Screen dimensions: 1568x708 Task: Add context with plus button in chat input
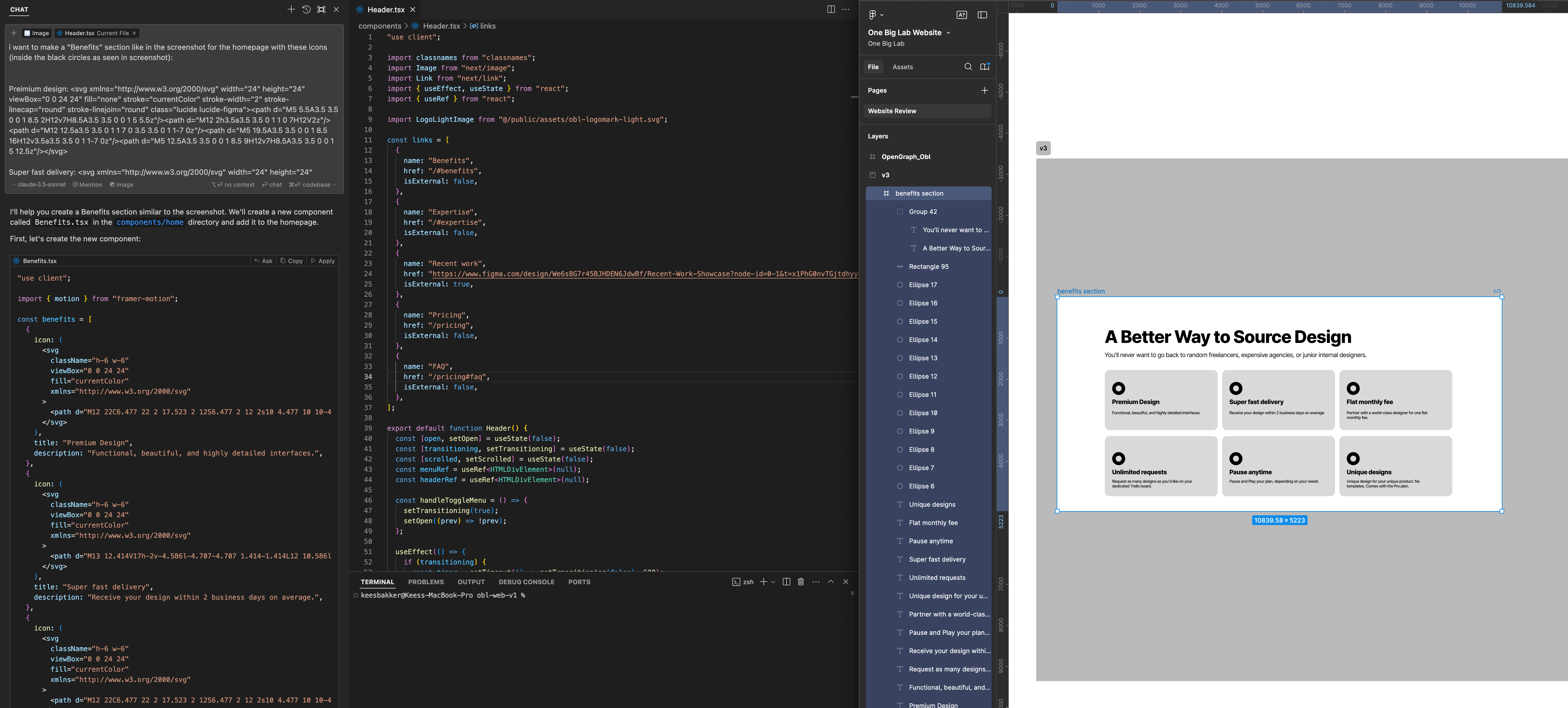[13, 33]
